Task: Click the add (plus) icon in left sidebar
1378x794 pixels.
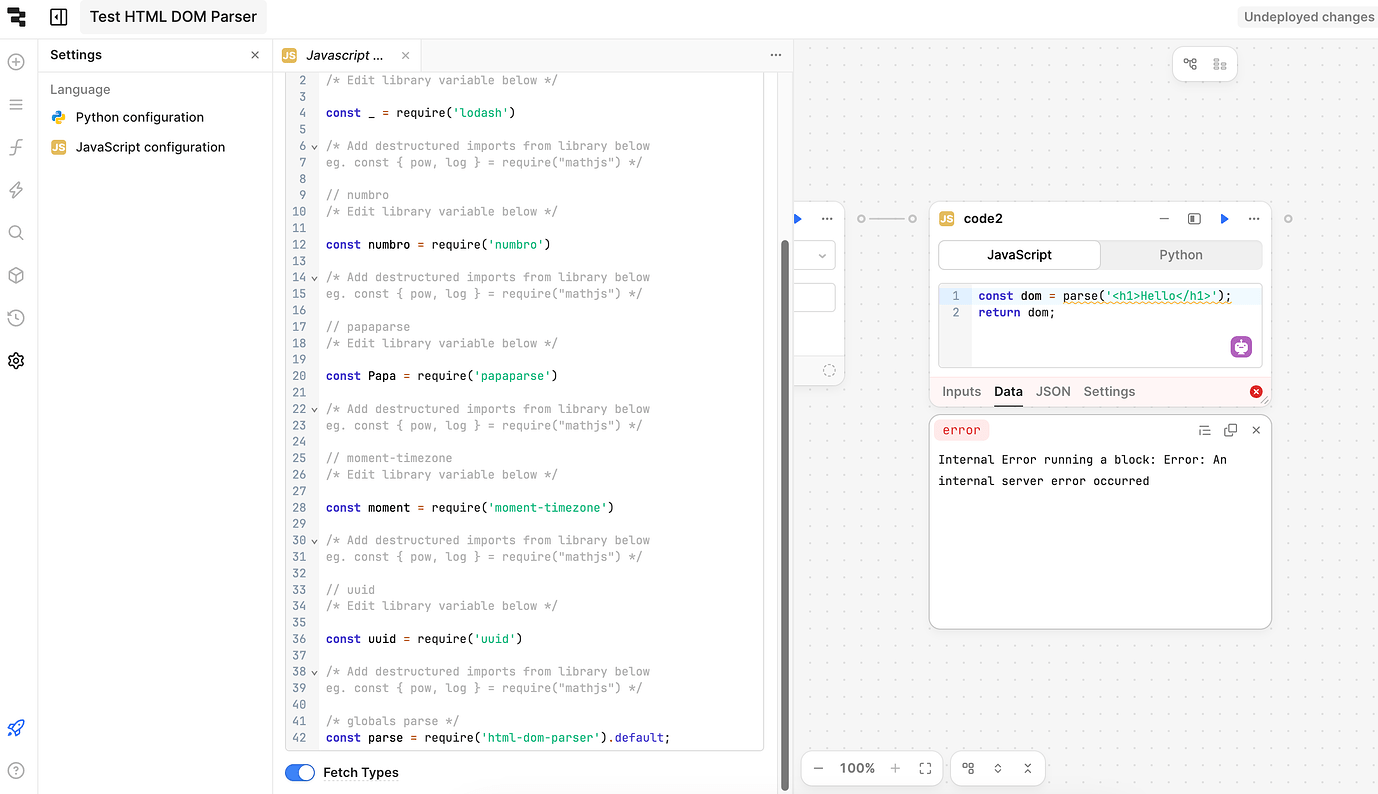Action: coord(16,62)
